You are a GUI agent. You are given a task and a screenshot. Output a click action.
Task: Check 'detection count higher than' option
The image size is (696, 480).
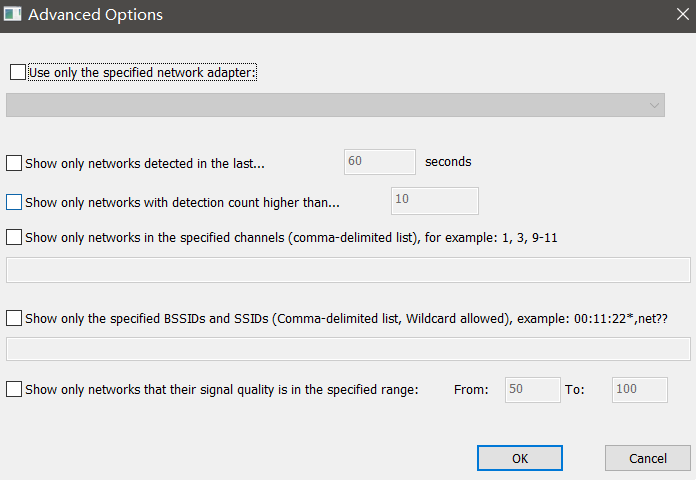tap(14, 202)
